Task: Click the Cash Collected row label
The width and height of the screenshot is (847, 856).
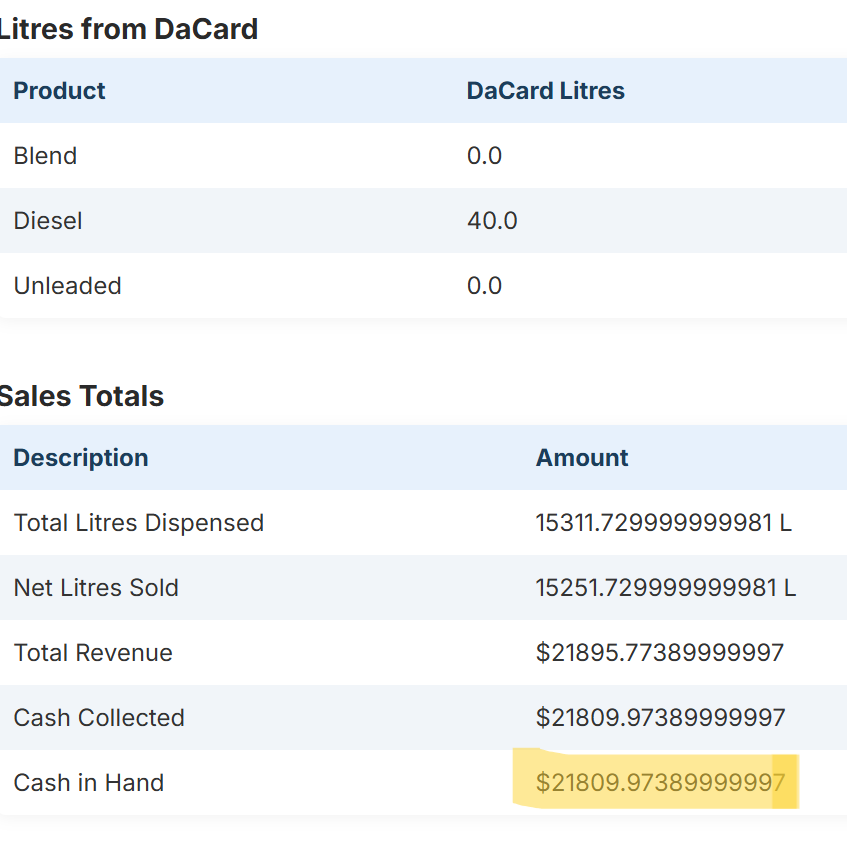Action: [98, 718]
